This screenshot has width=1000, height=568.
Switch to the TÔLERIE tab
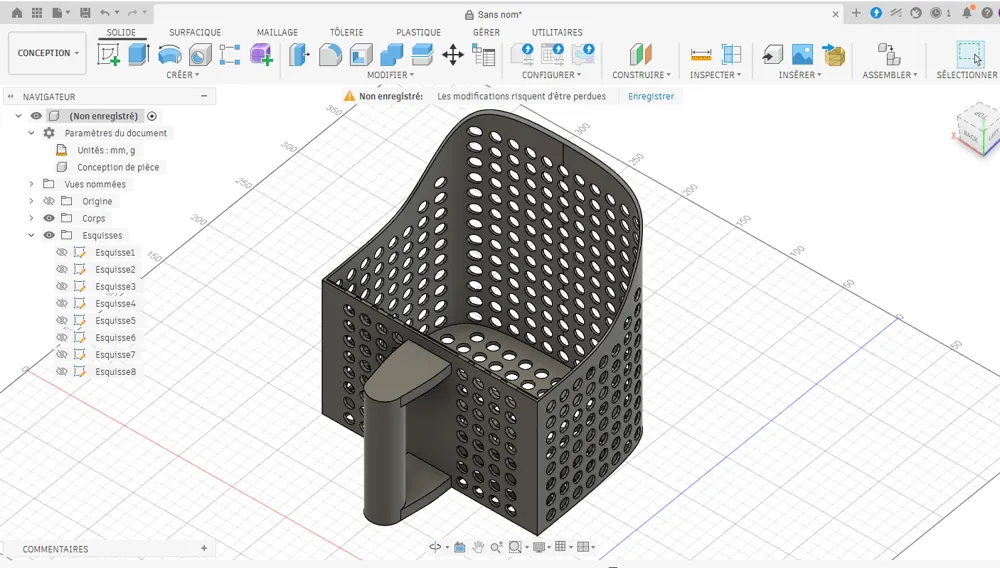coord(346,32)
